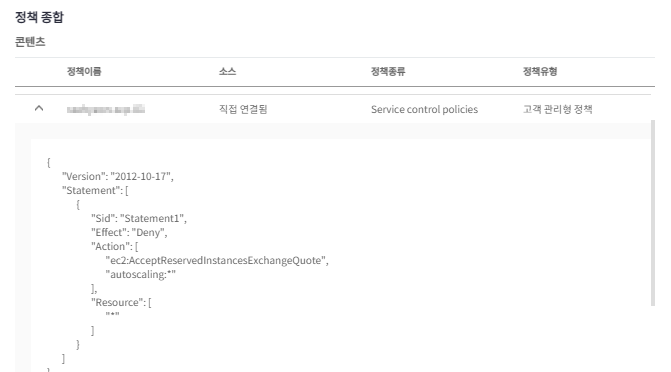The width and height of the screenshot is (671, 372).
Task: Click the '소스' column header
Action: click(227, 71)
